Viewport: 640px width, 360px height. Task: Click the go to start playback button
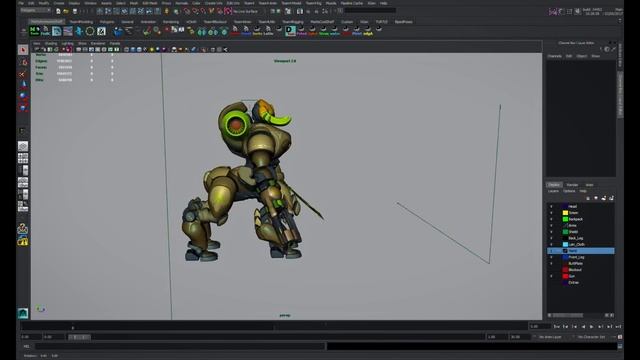pyautogui.click(x=557, y=327)
